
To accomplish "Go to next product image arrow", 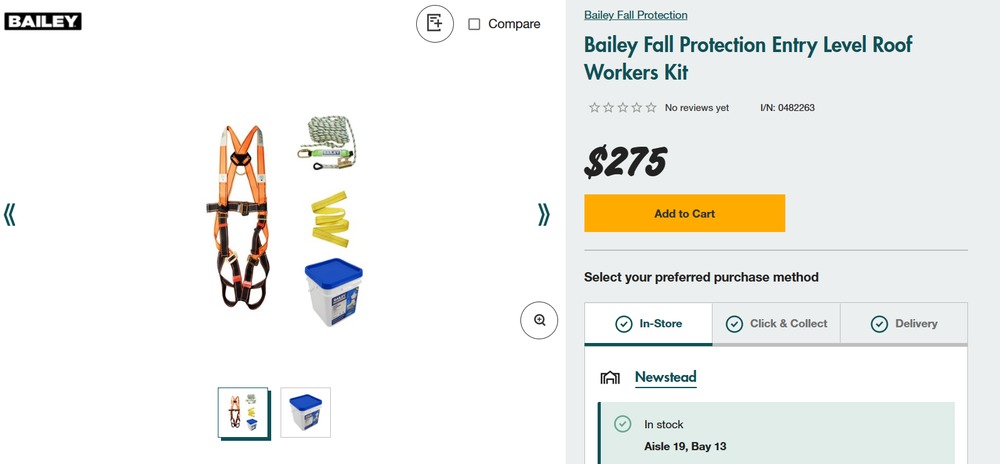I will pos(543,214).
